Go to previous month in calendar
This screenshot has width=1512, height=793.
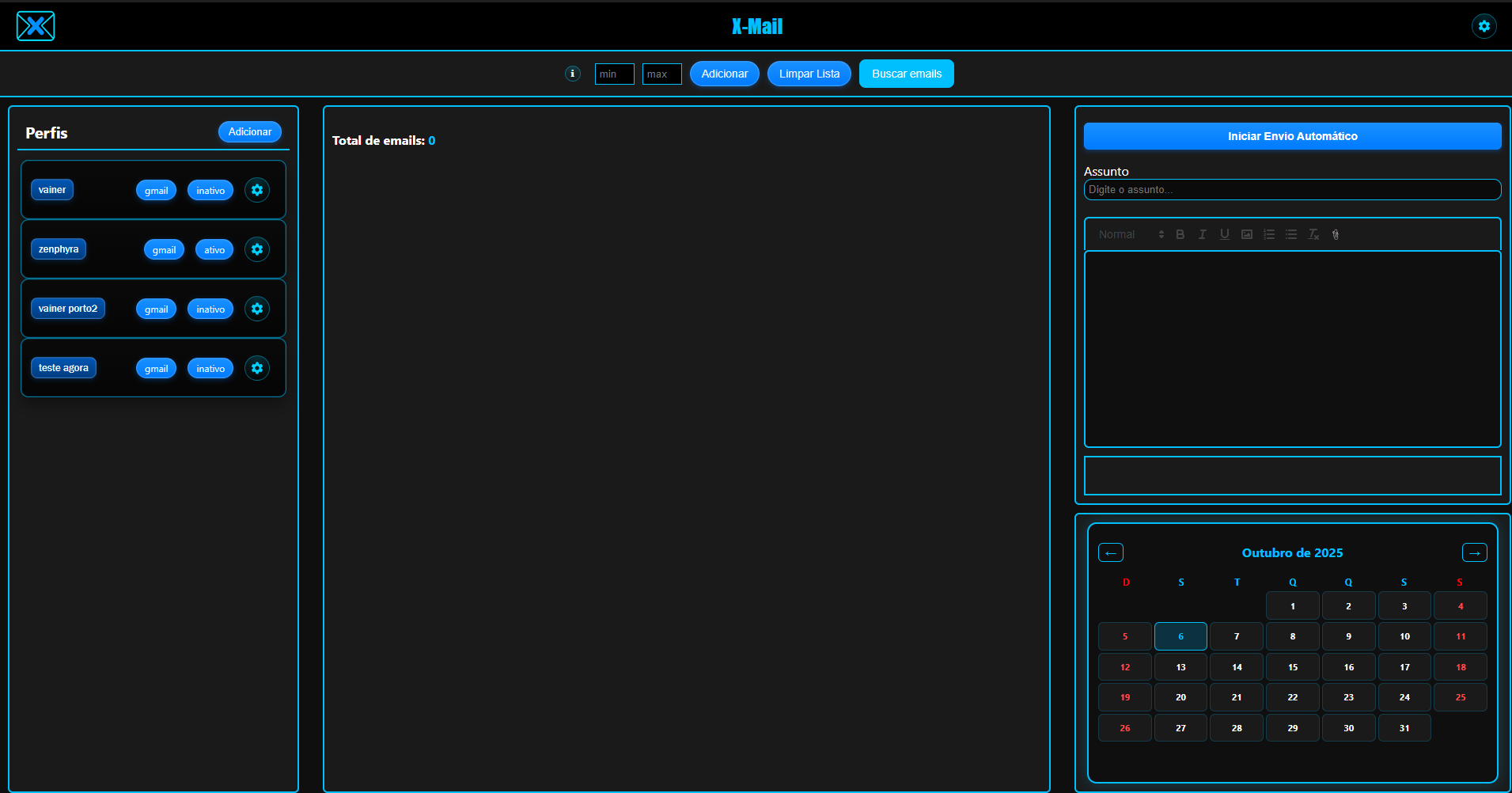tap(1111, 552)
